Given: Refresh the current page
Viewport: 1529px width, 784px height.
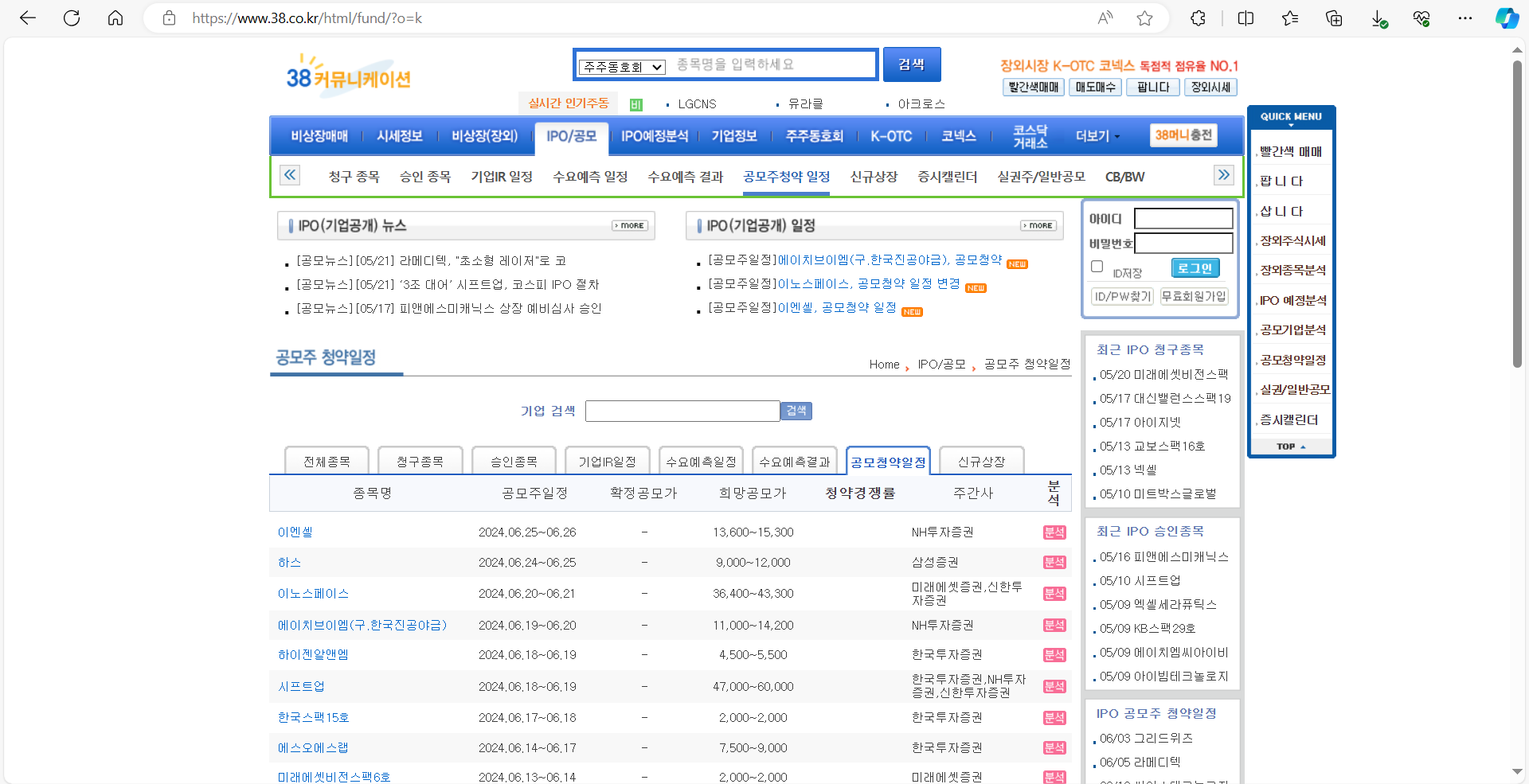Looking at the screenshot, I should point(72,18).
